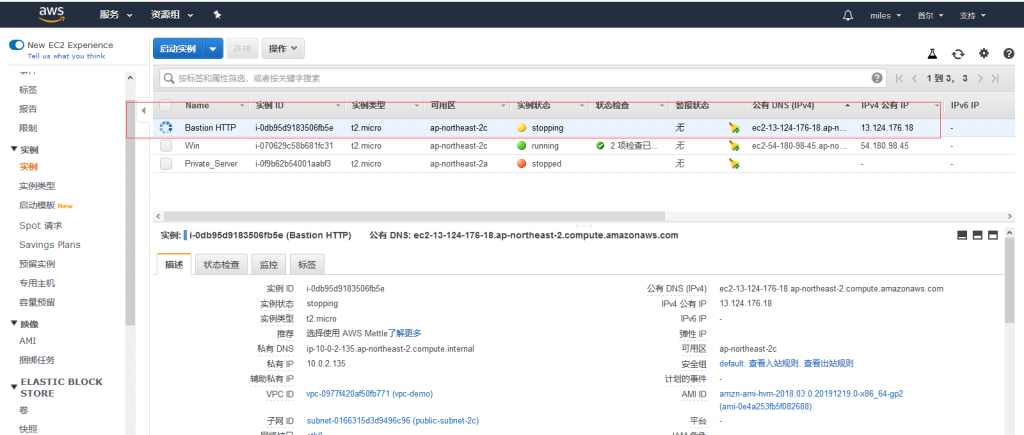
Task: Open 实例类型 in the sidebar
Action: (37, 186)
